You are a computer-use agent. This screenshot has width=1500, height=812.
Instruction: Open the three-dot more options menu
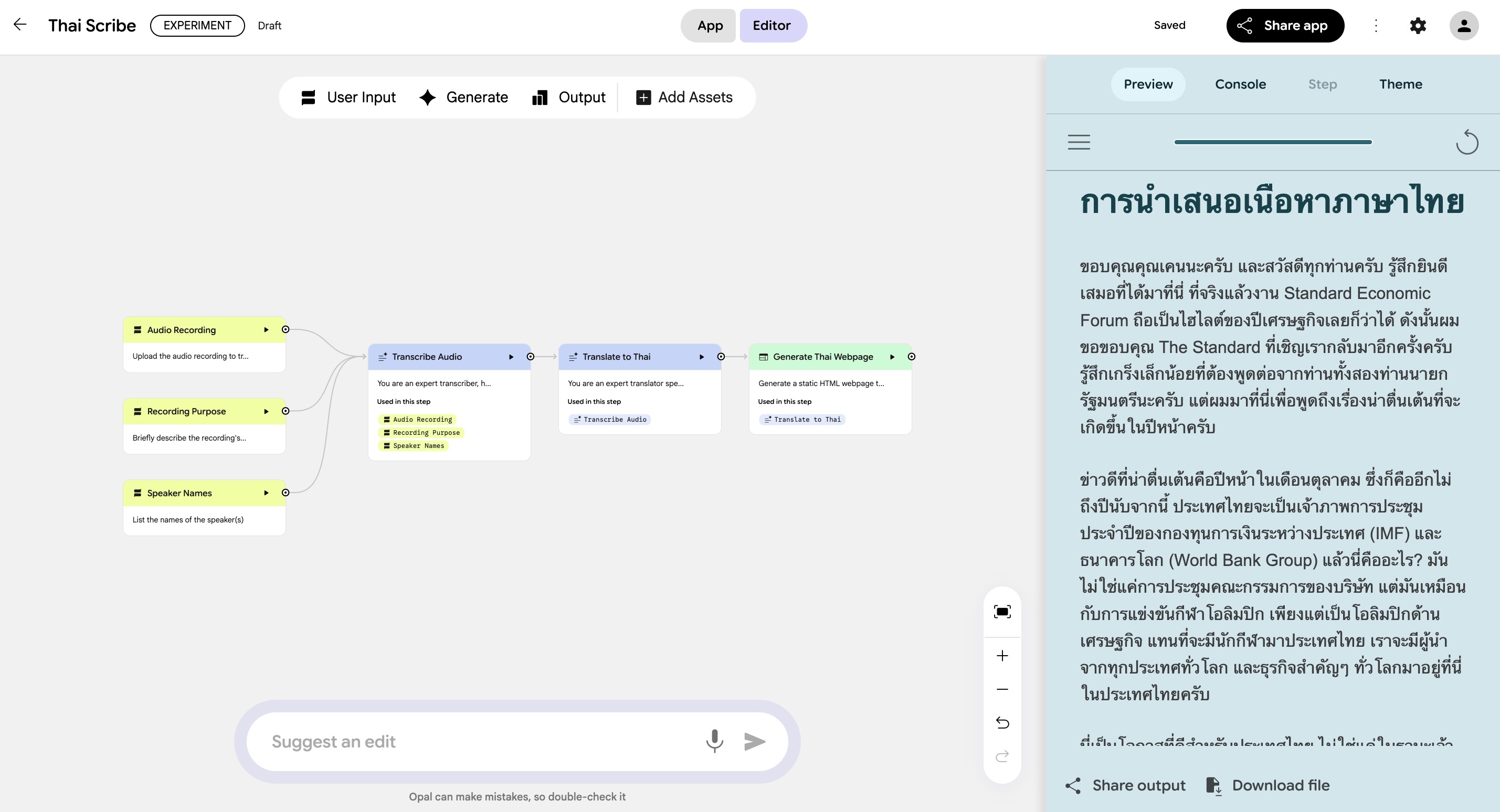click(1376, 26)
